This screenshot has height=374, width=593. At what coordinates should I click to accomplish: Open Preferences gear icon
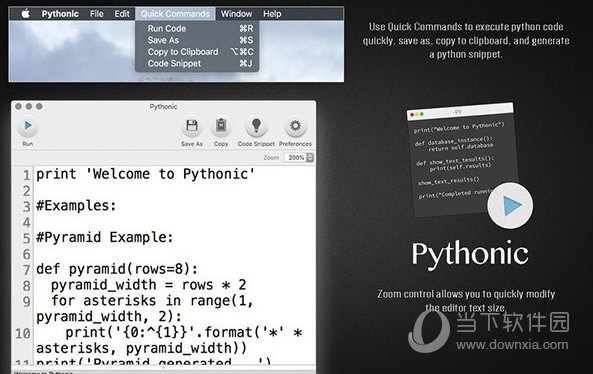tap(295, 126)
